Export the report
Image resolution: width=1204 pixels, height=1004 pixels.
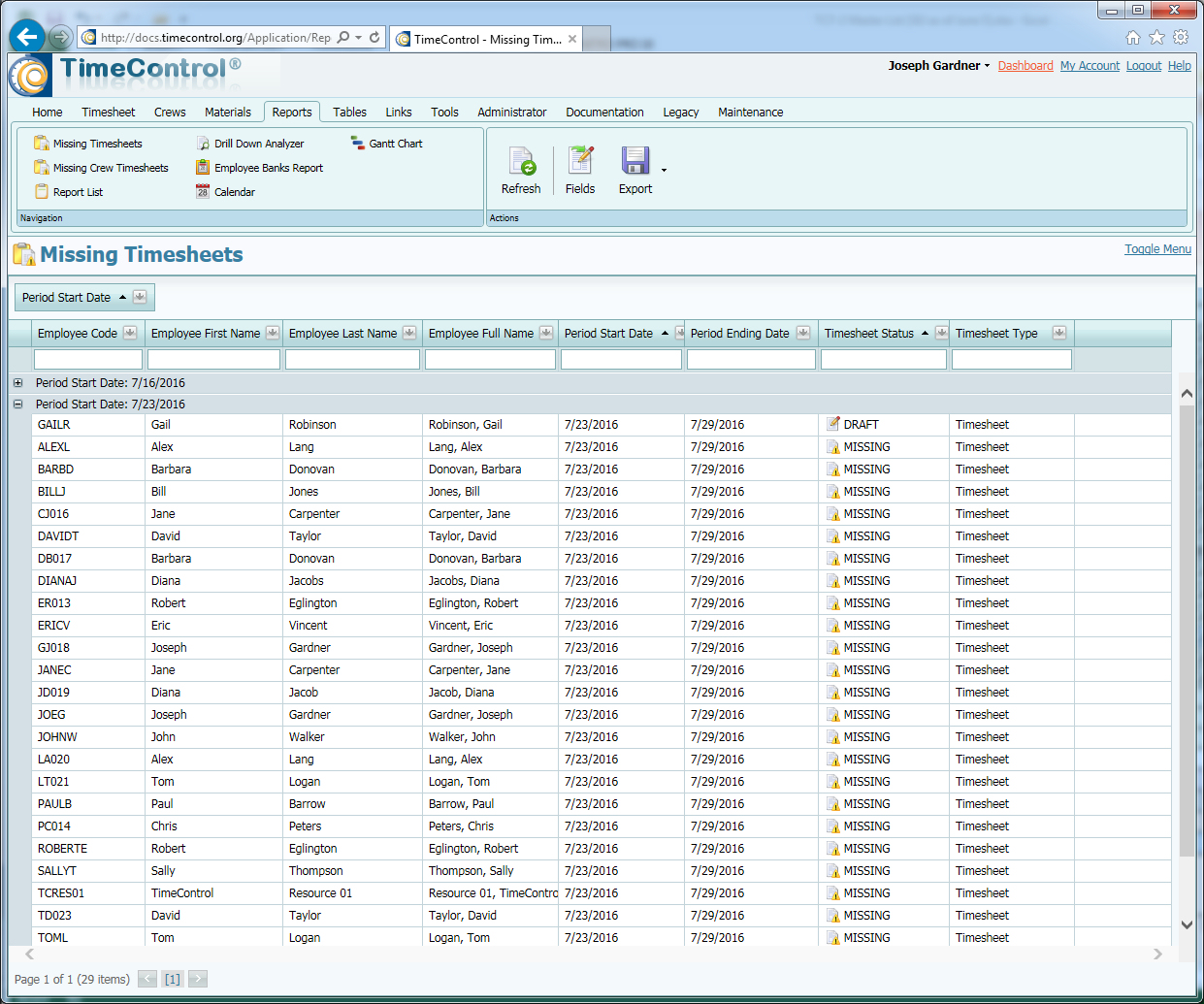635,171
